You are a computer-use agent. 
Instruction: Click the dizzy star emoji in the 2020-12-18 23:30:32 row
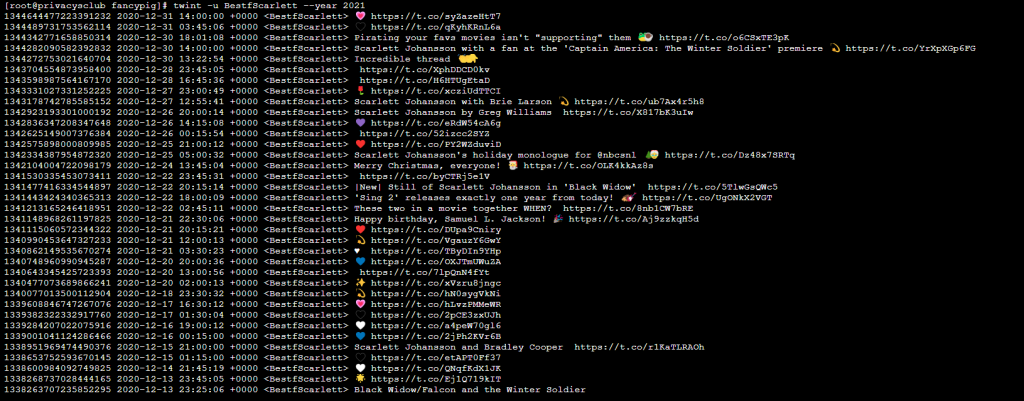click(360, 293)
